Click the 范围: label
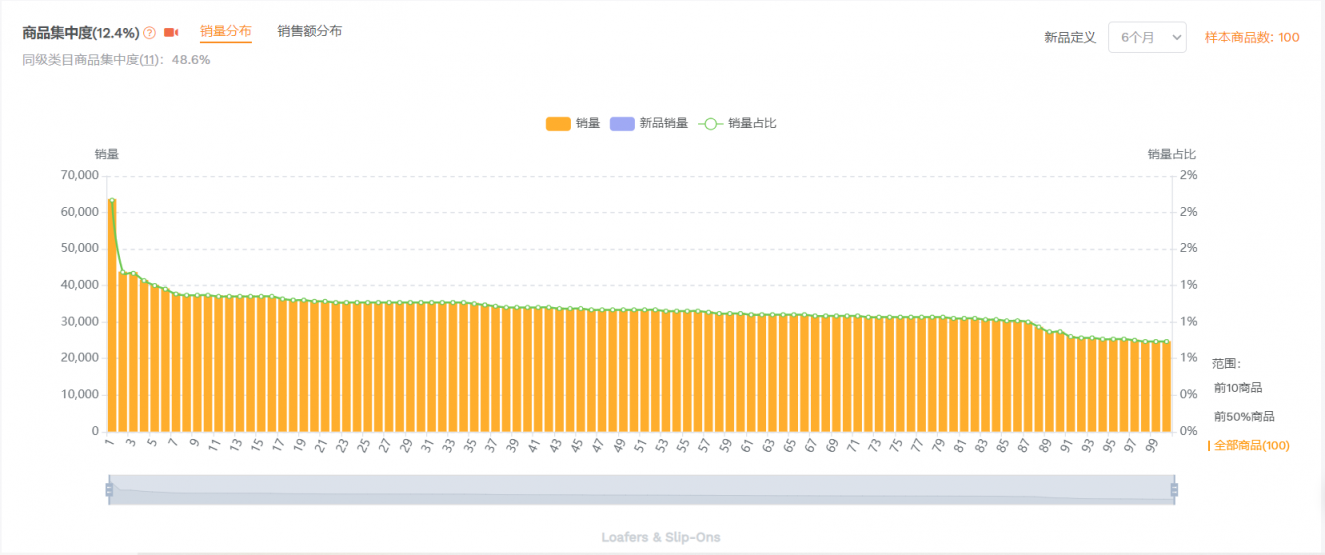Viewport: 1325px width, 555px height. (1226, 363)
